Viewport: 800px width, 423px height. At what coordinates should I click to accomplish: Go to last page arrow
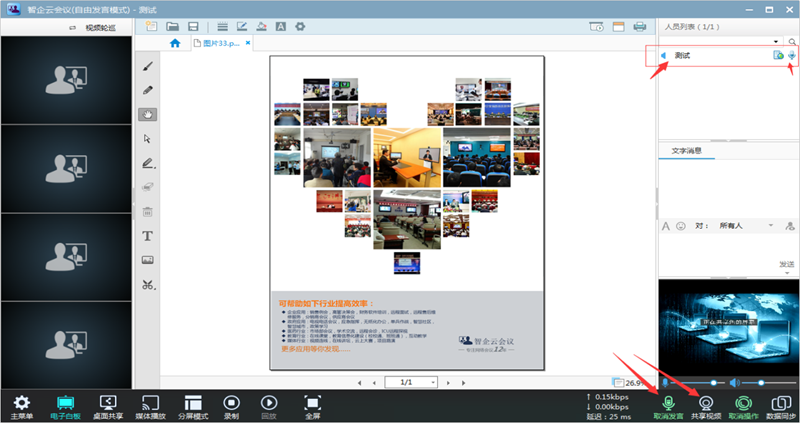coord(463,383)
